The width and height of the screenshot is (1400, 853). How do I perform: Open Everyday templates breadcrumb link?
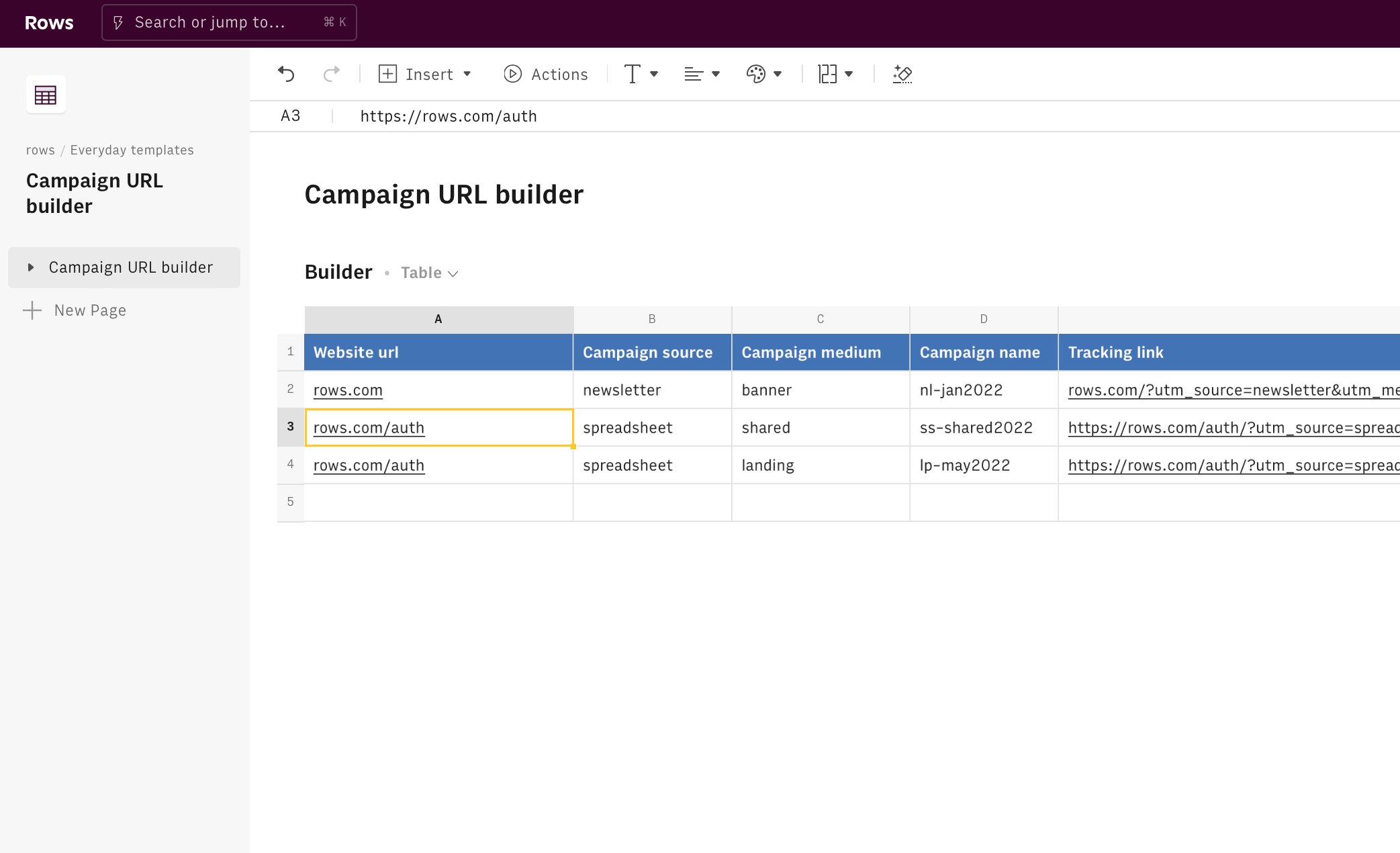pyautogui.click(x=132, y=150)
